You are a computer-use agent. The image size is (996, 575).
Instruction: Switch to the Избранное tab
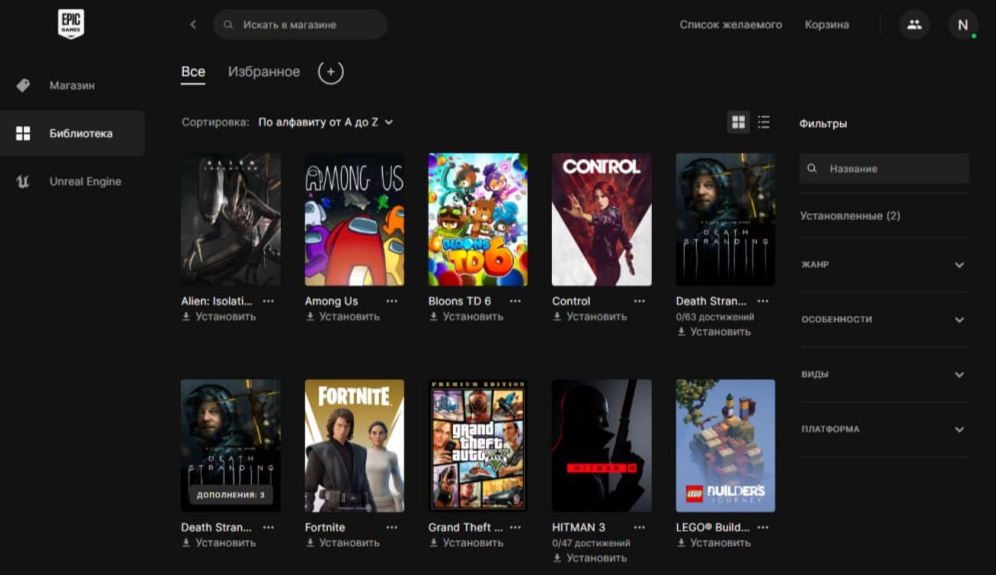click(264, 72)
